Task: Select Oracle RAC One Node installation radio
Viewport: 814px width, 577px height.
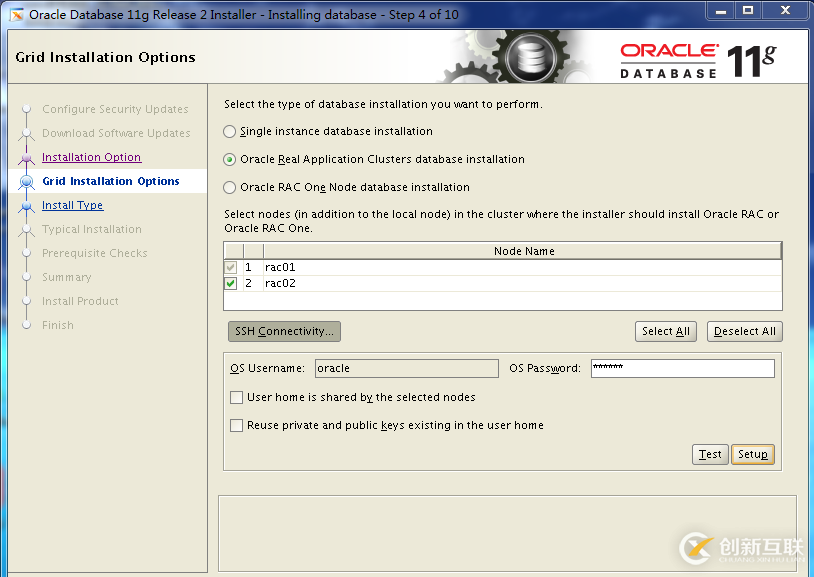Action: (x=229, y=187)
